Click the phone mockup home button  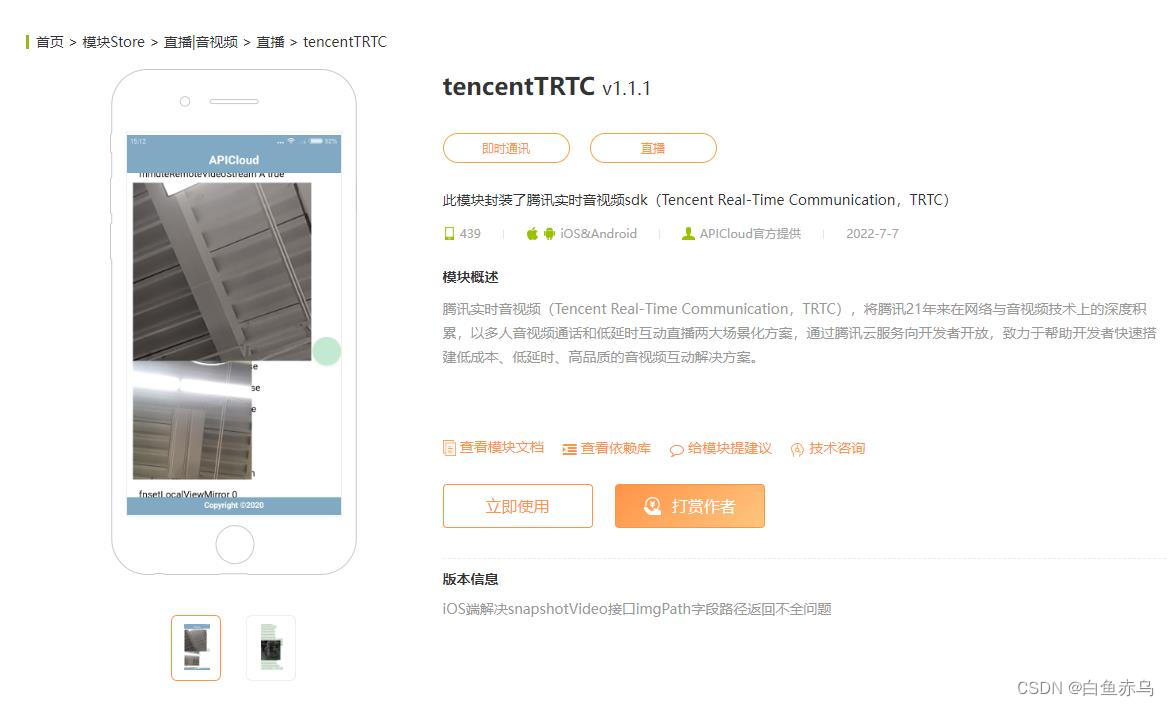(235, 545)
